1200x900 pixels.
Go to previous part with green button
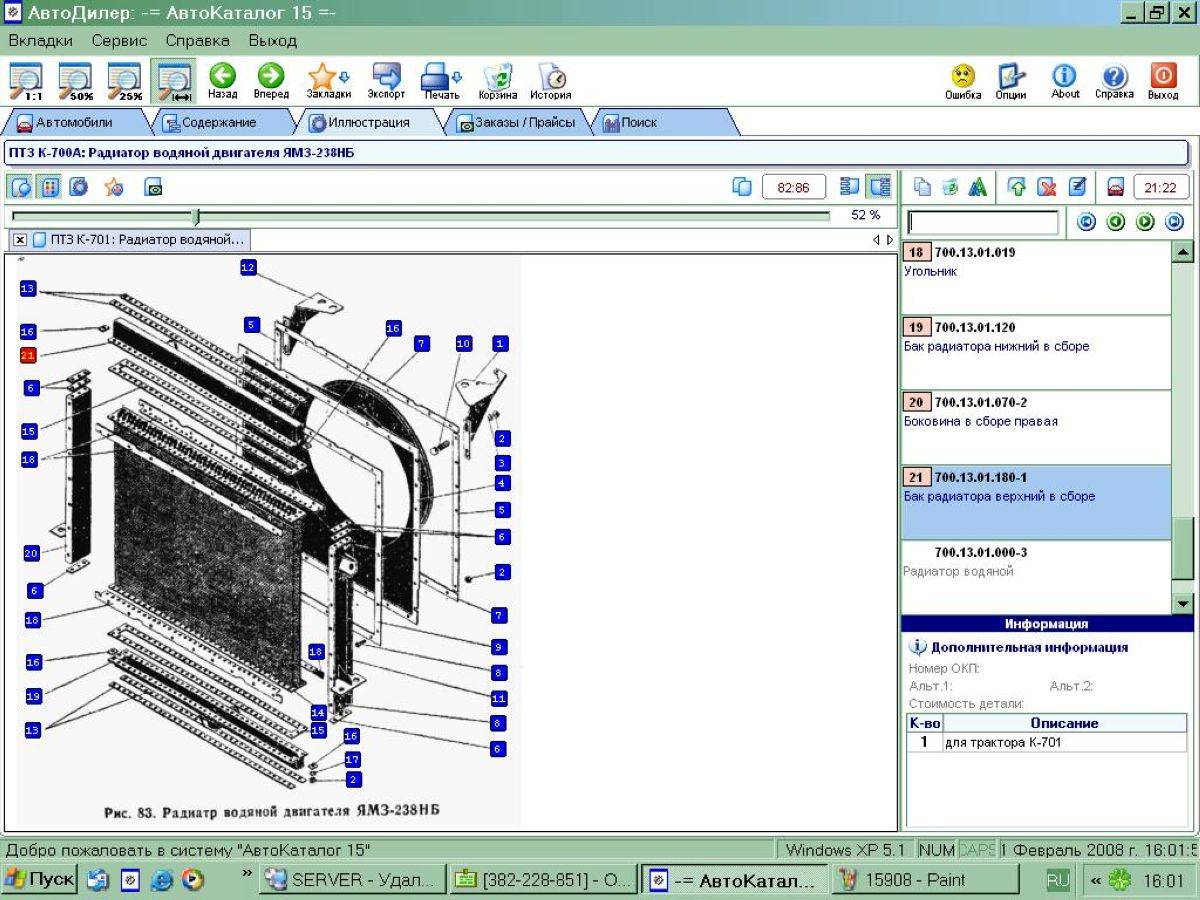[1116, 222]
